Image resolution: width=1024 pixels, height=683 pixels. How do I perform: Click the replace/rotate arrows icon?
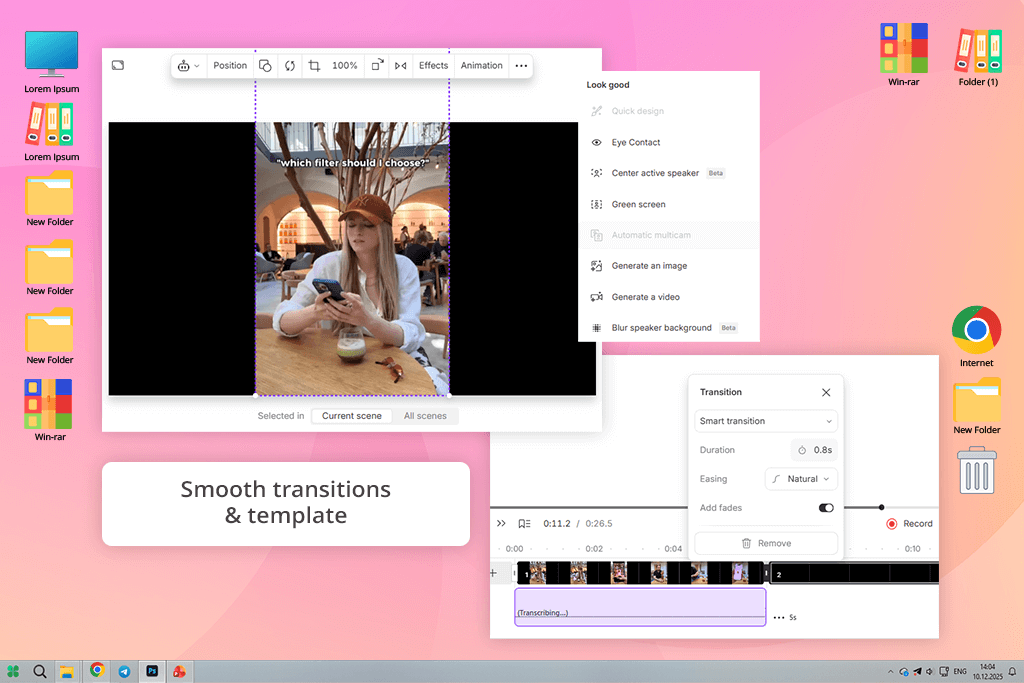point(290,66)
